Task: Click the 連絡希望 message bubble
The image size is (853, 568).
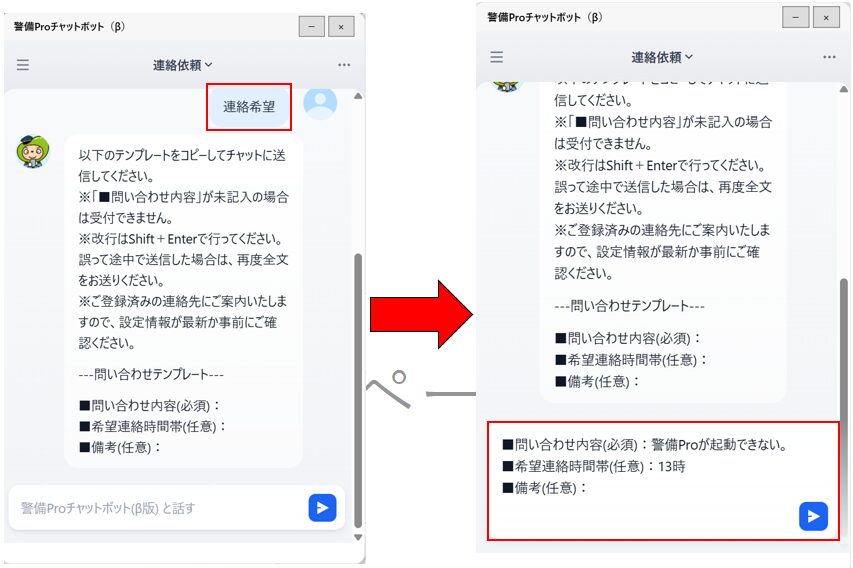Action: click(x=249, y=107)
